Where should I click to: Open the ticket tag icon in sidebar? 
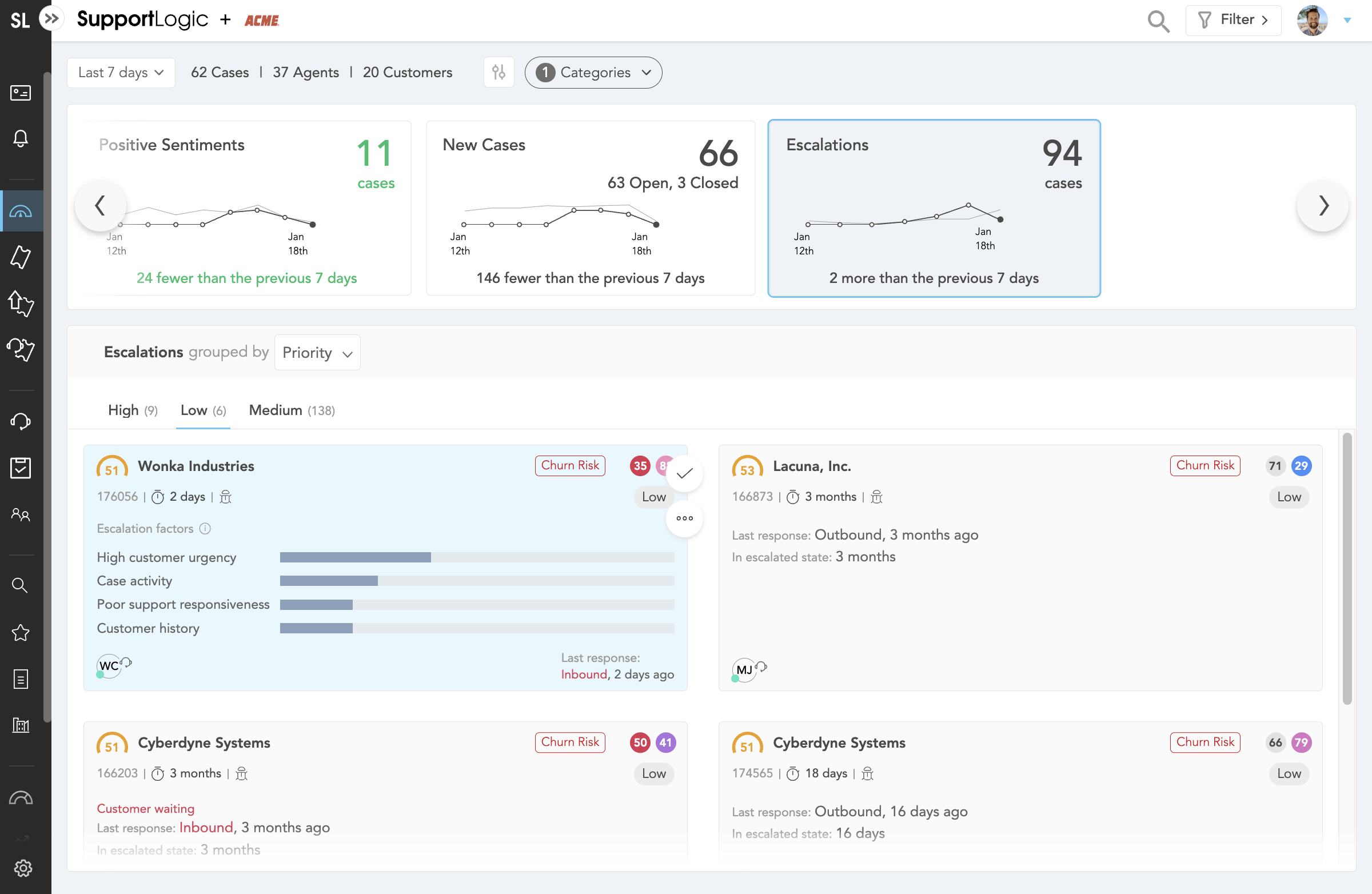(21, 257)
